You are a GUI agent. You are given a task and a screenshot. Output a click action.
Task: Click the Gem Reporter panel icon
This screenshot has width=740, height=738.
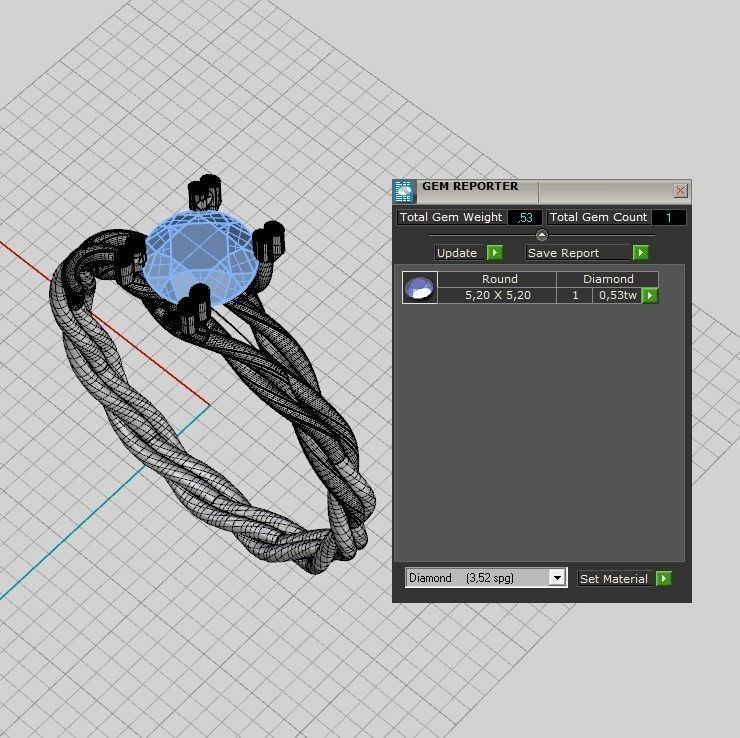[x=404, y=192]
